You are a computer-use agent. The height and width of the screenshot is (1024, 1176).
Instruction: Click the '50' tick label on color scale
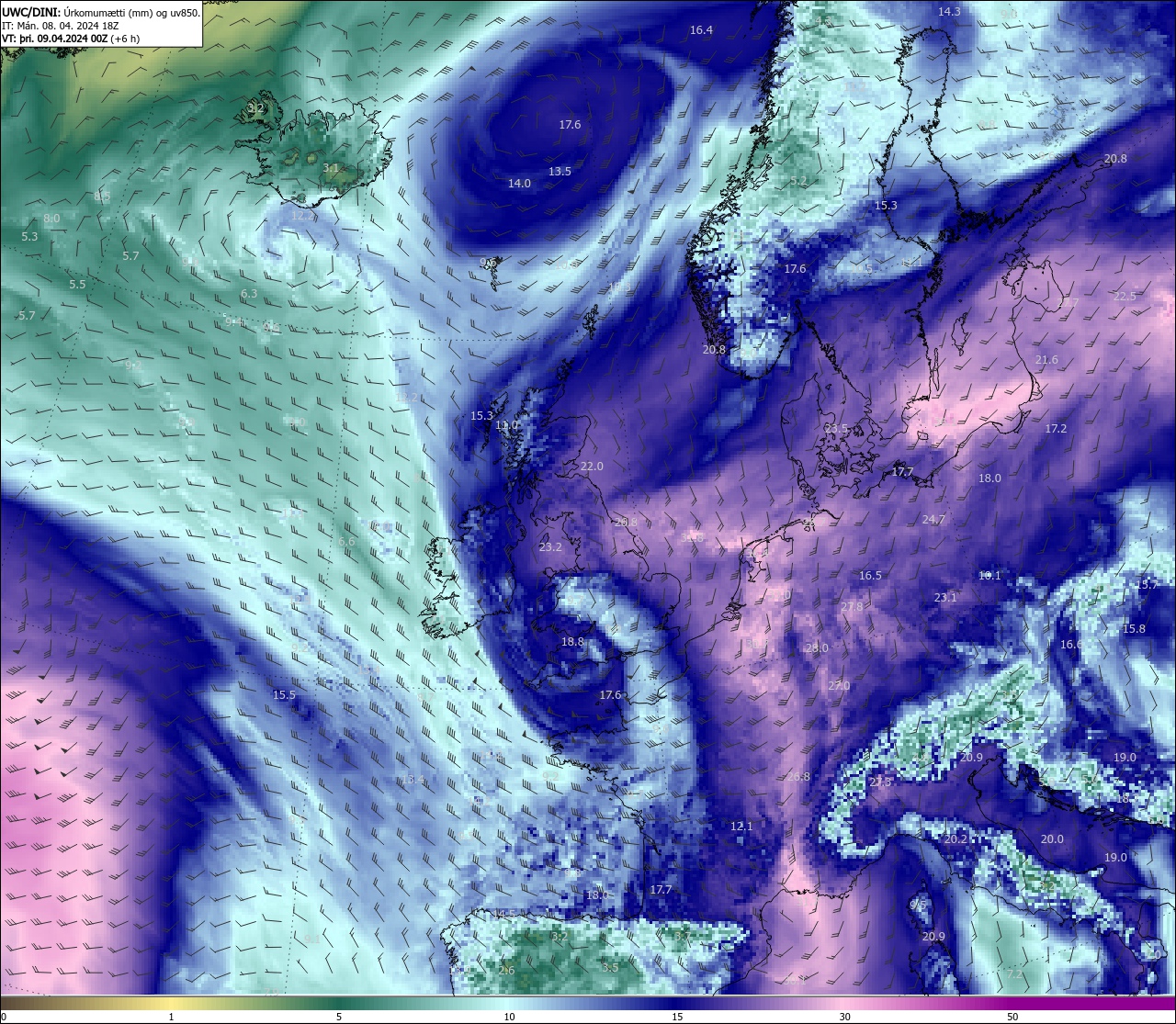pyautogui.click(x=1012, y=1017)
